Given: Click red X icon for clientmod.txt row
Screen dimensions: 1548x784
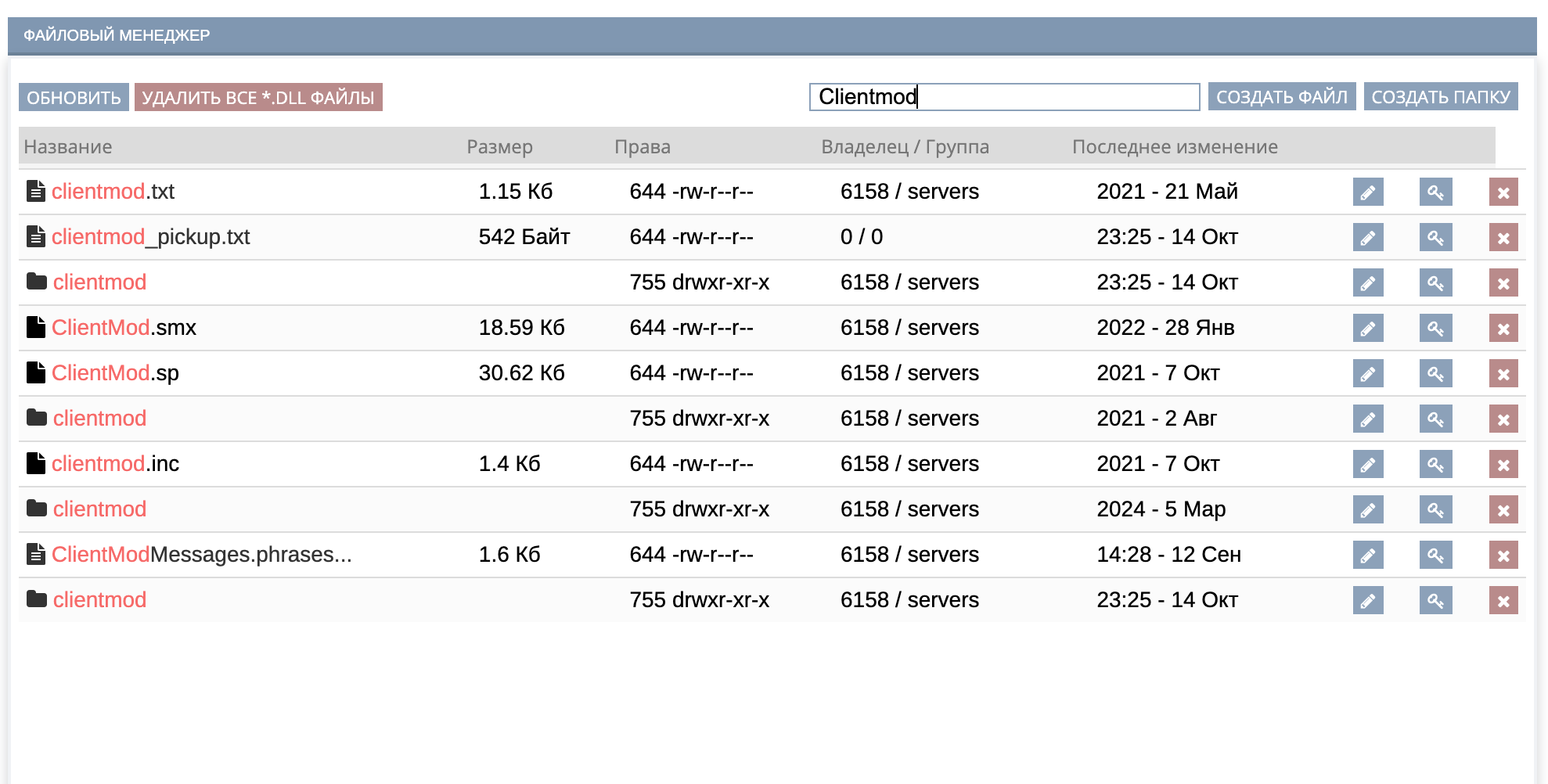Looking at the screenshot, I should 1503,192.
